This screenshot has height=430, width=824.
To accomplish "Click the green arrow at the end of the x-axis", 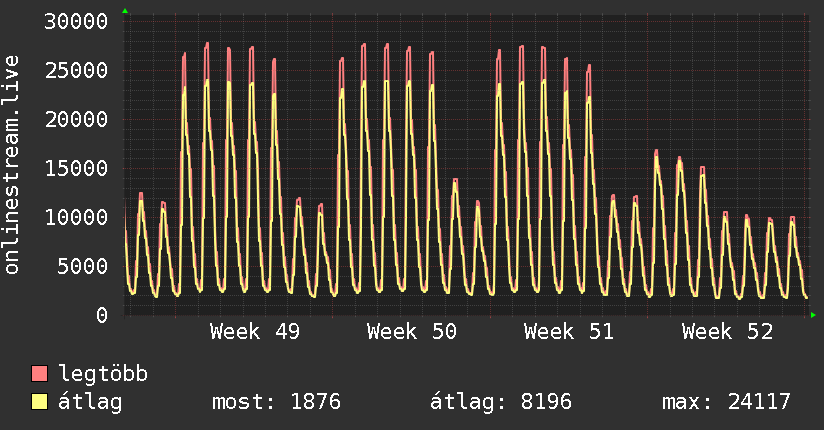I will click(813, 315).
